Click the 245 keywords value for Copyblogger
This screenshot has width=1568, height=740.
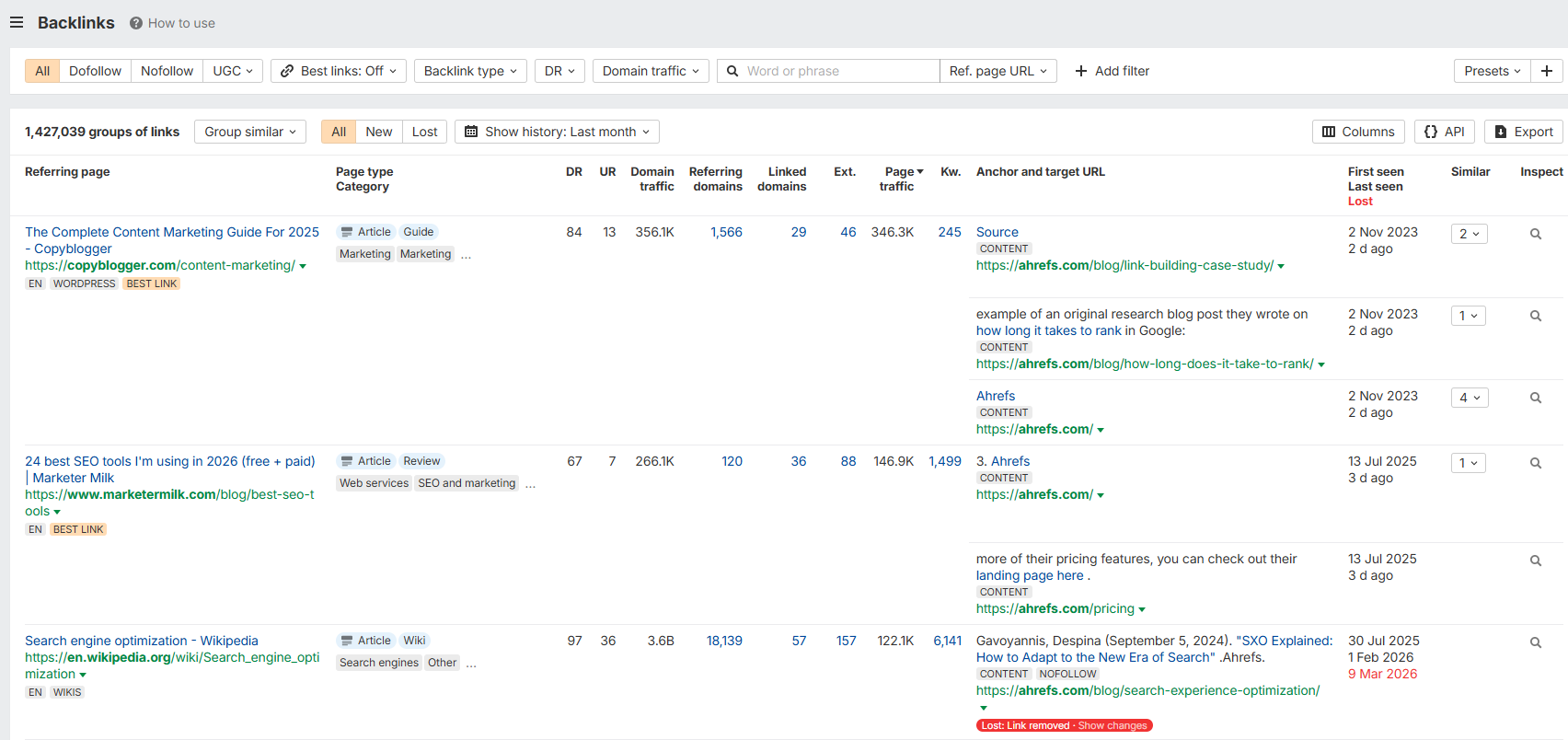click(x=950, y=232)
